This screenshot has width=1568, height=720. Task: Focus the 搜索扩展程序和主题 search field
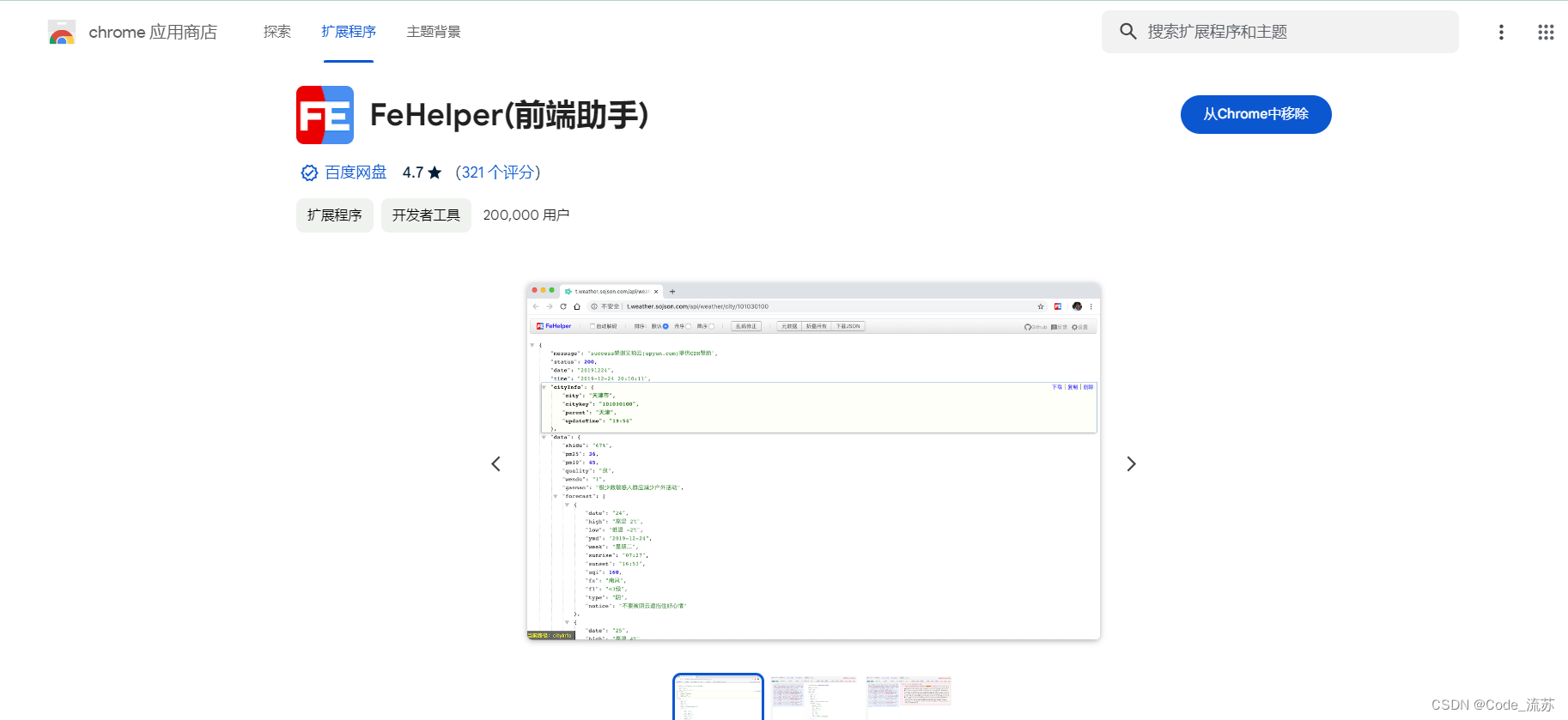pos(1279,32)
